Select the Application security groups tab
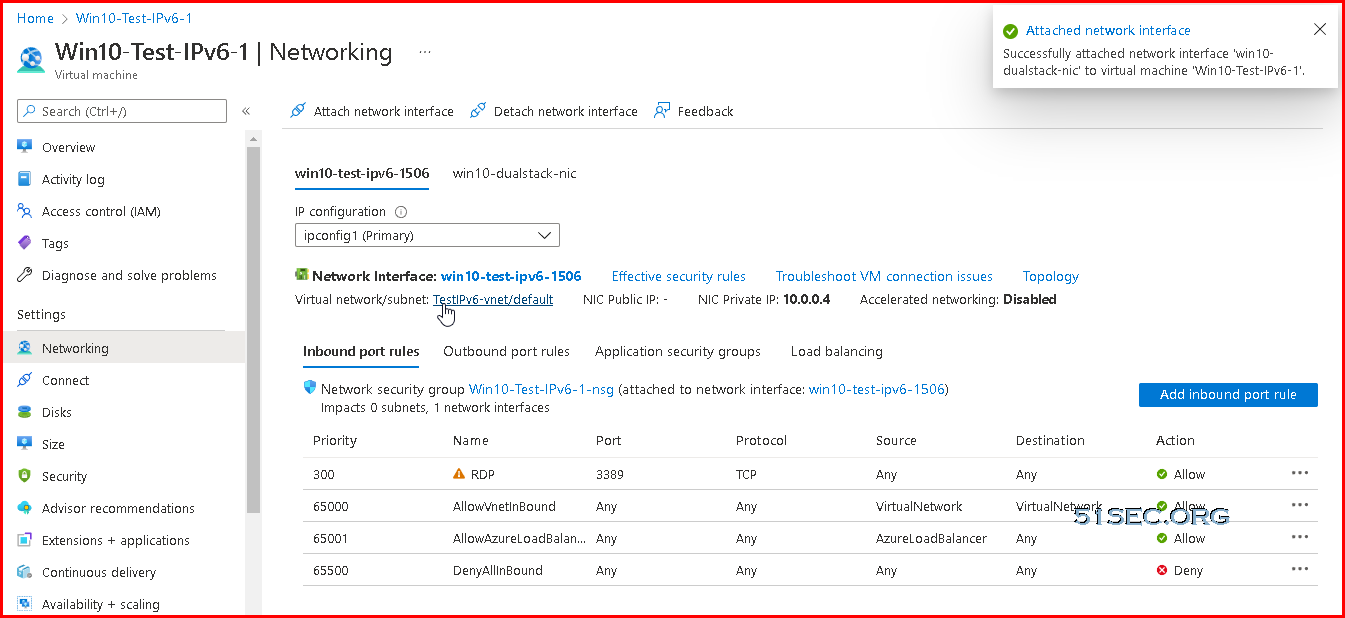 tap(678, 351)
